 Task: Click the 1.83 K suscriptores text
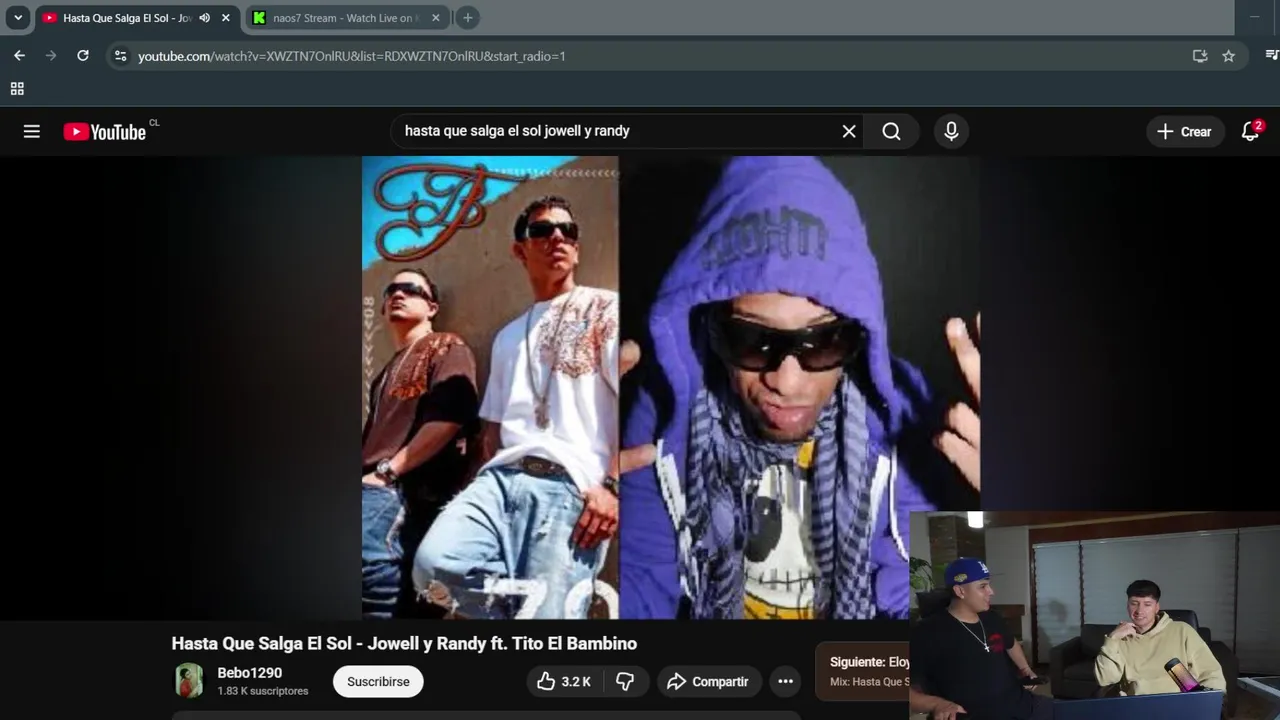263,691
